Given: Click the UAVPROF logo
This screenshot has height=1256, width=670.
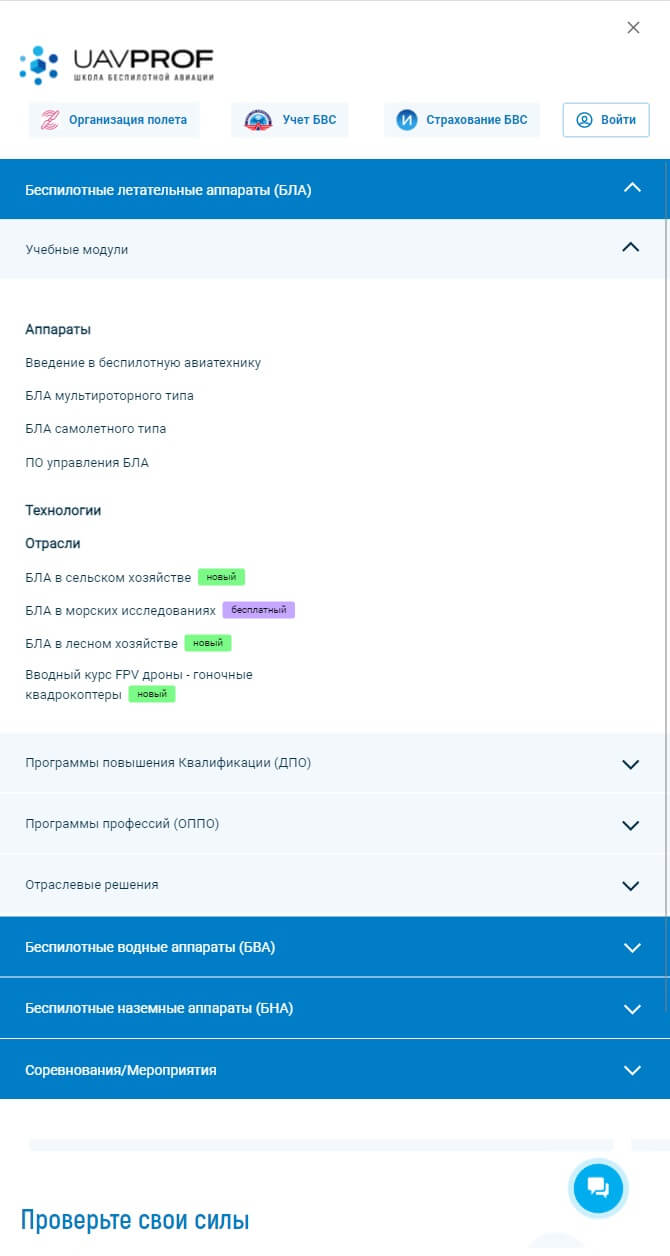Looking at the screenshot, I should pyautogui.click(x=116, y=65).
